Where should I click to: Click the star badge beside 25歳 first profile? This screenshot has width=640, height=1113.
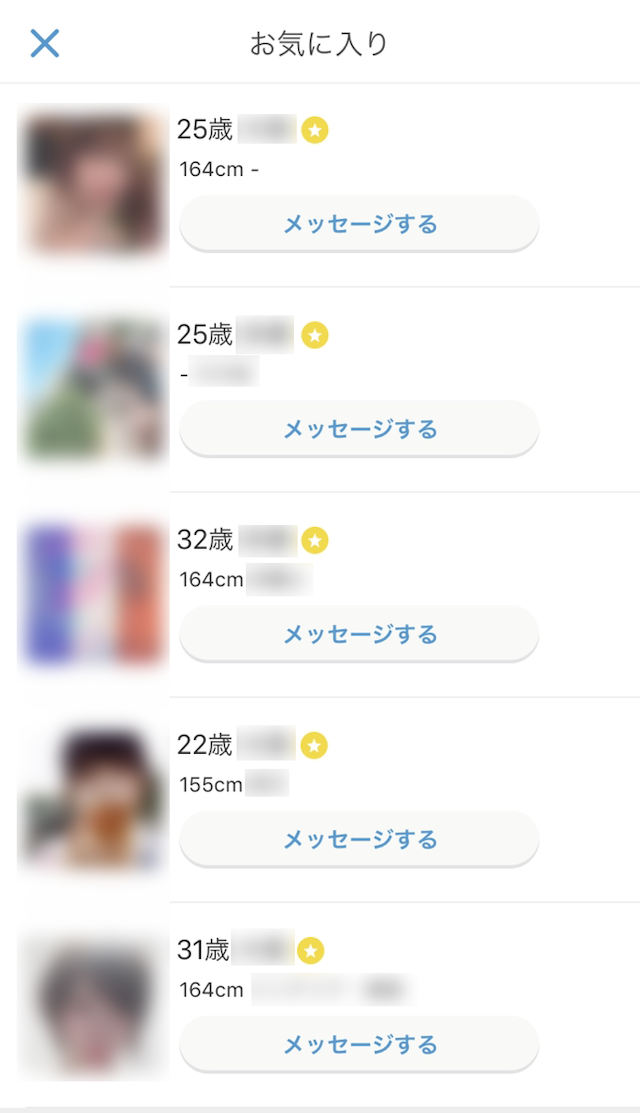pyautogui.click(x=317, y=129)
